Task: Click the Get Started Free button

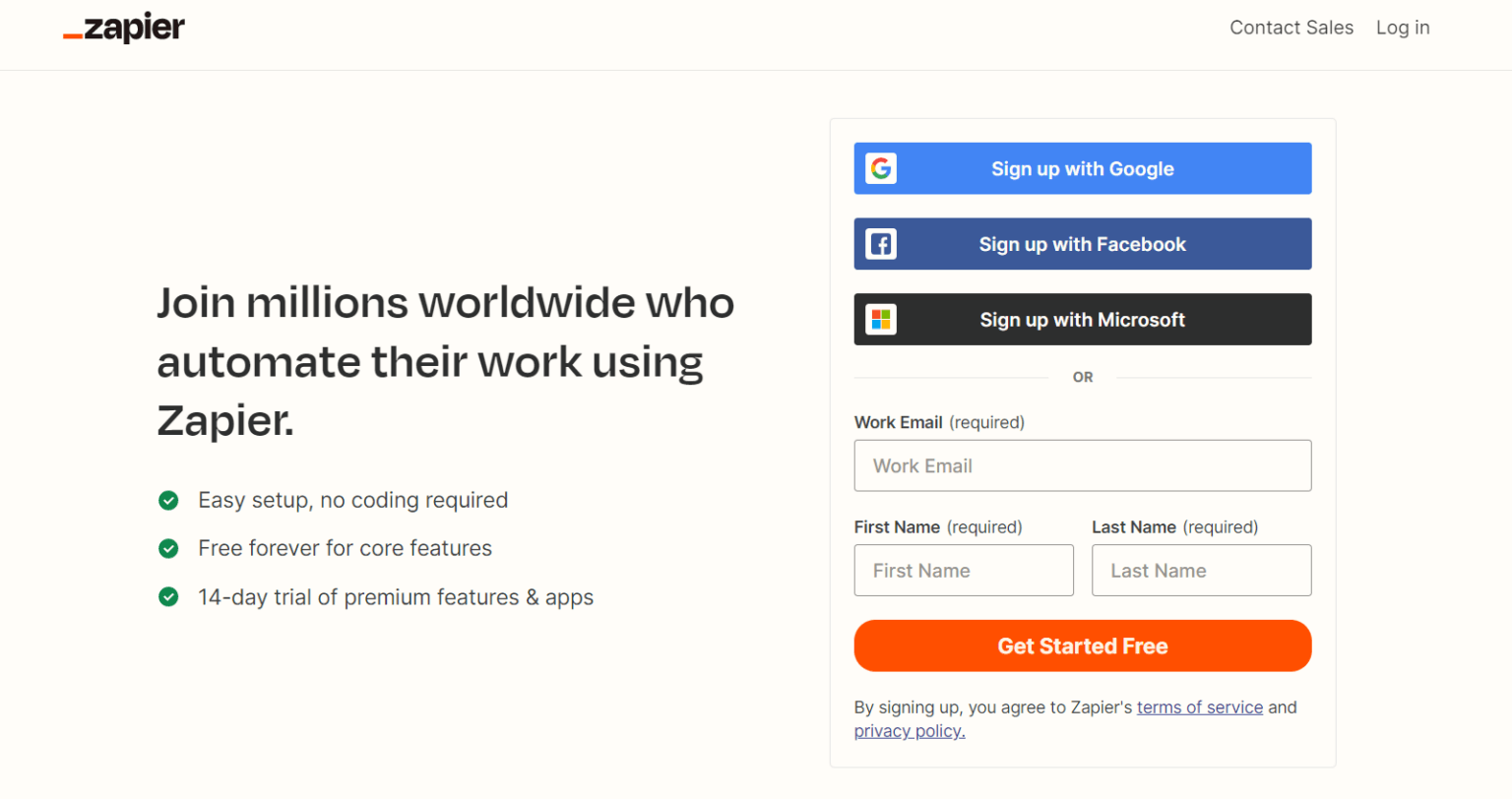Action: [1083, 645]
